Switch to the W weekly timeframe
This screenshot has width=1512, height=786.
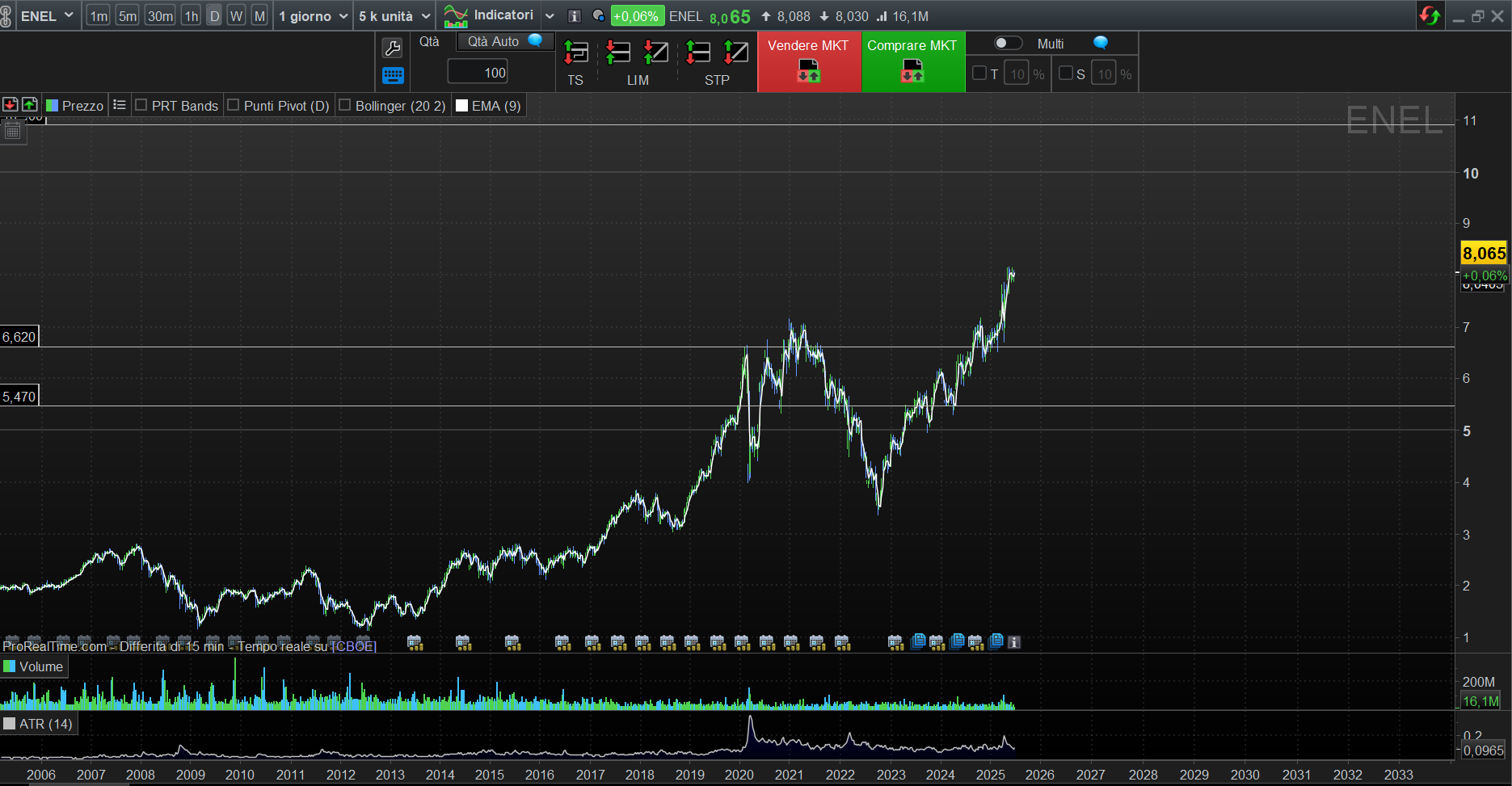pyautogui.click(x=236, y=16)
